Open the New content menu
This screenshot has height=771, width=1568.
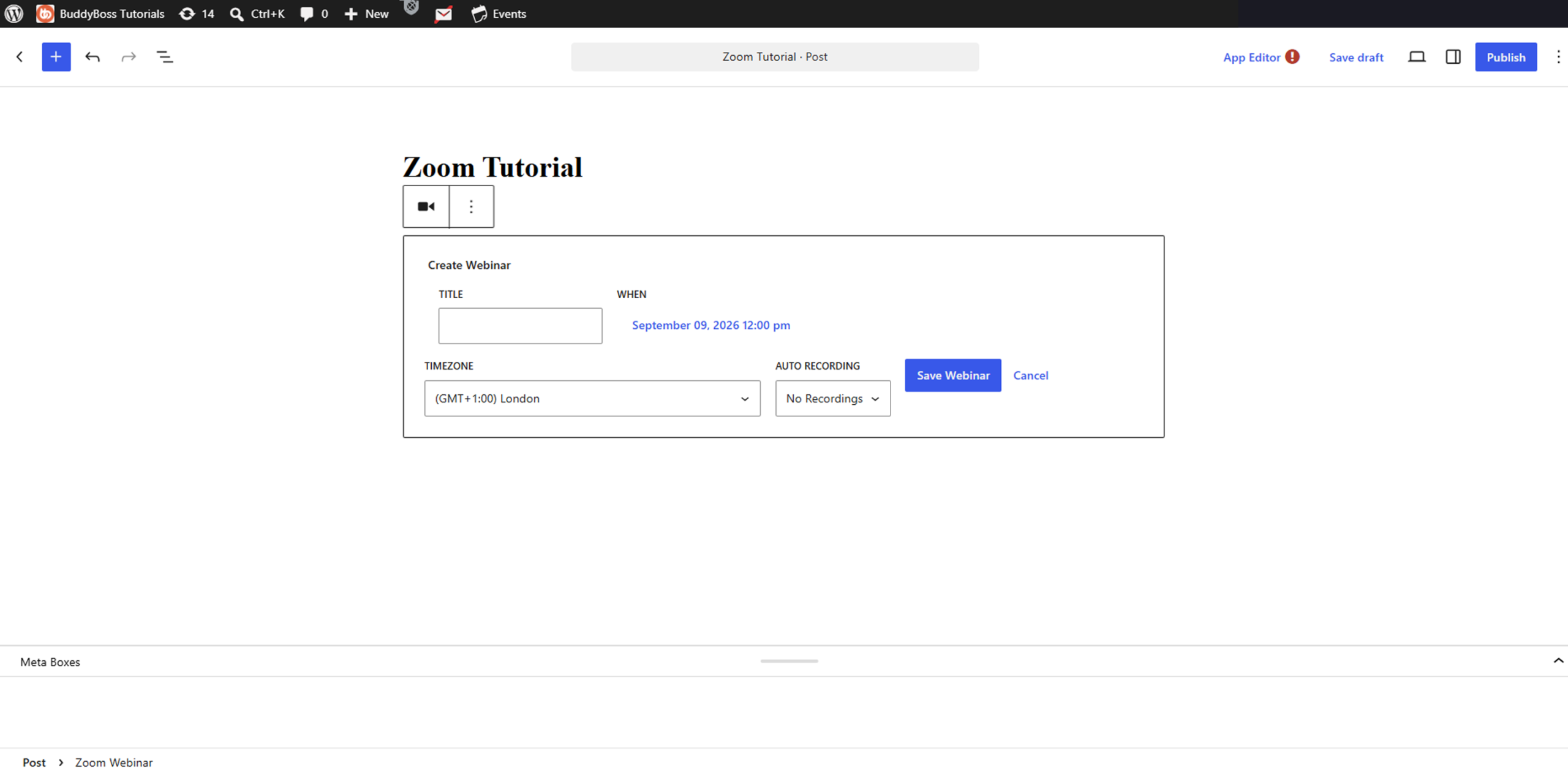pyautogui.click(x=366, y=13)
